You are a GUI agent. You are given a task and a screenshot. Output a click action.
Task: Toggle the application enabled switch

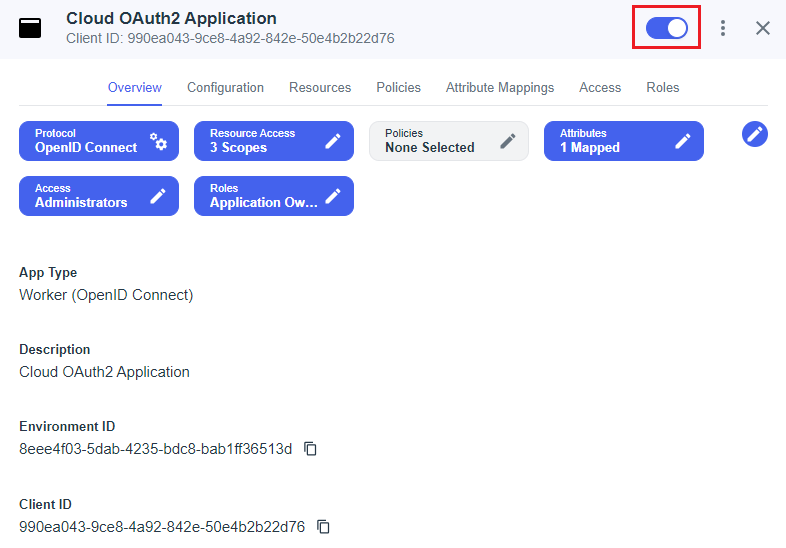(666, 28)
